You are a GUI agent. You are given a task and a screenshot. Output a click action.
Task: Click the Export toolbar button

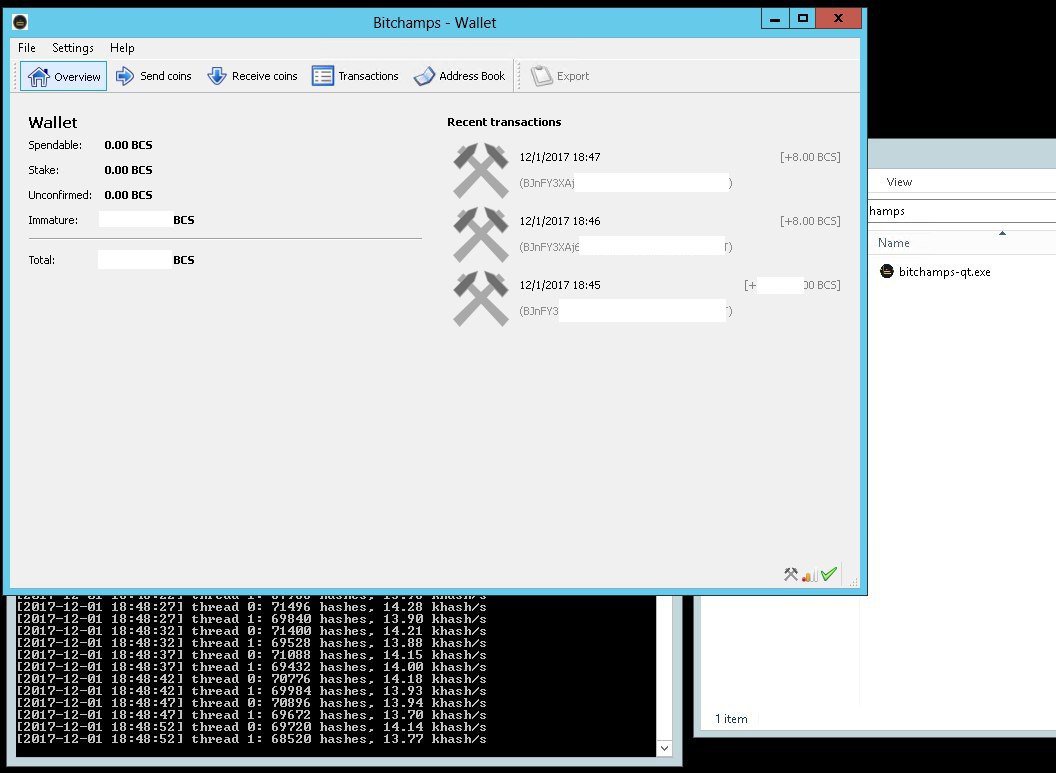[x=560, y=76]
